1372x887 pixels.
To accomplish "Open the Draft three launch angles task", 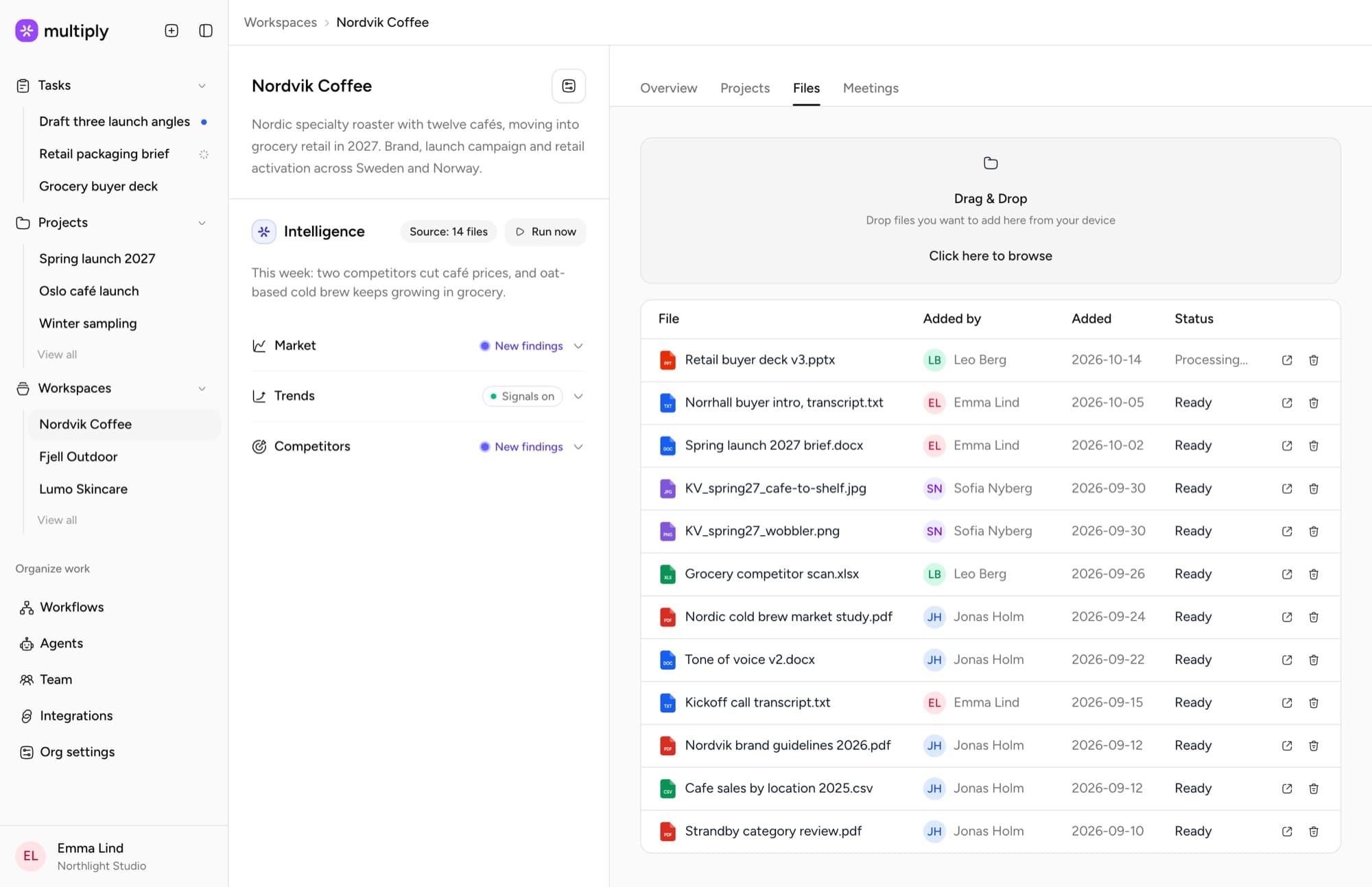I will pos(115,121).
